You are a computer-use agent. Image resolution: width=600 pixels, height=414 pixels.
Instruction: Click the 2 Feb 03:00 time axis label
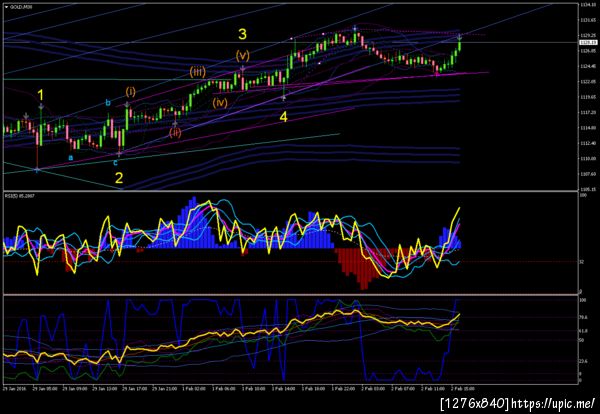374,388
